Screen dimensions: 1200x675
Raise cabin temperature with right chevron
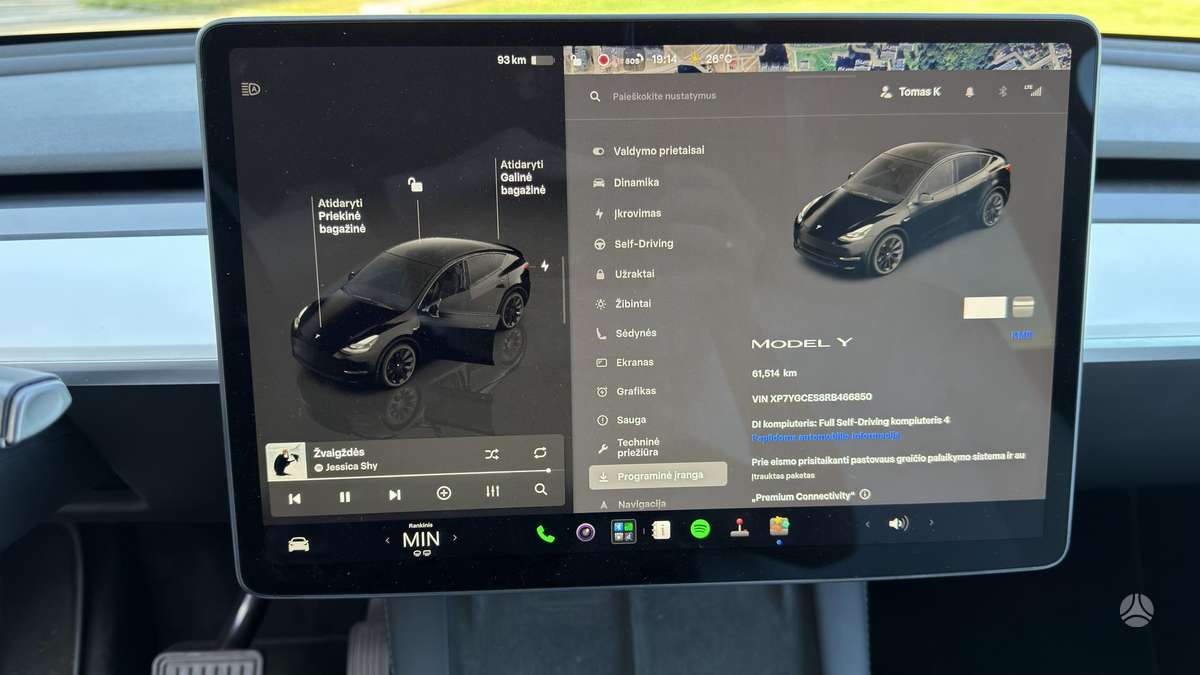[x=455, y=537]
